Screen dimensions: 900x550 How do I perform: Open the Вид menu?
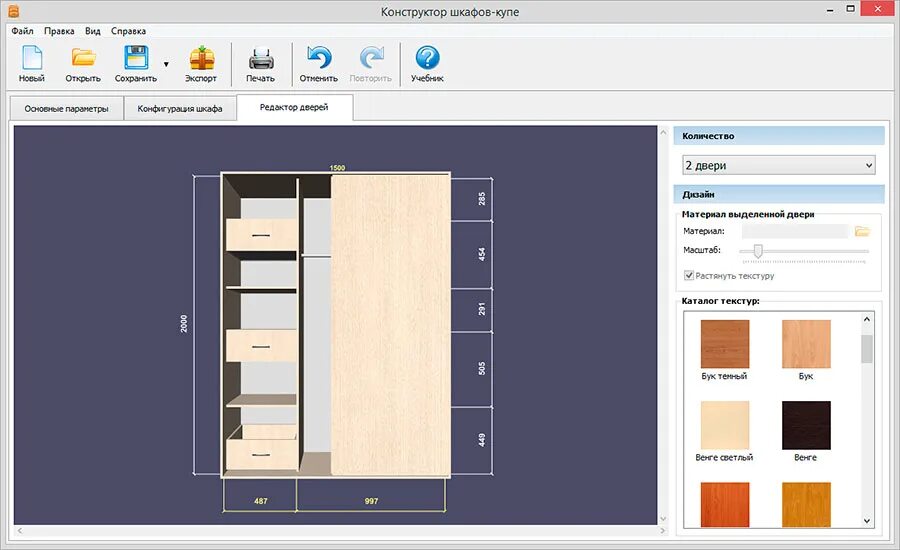click(x=92, y=31)
